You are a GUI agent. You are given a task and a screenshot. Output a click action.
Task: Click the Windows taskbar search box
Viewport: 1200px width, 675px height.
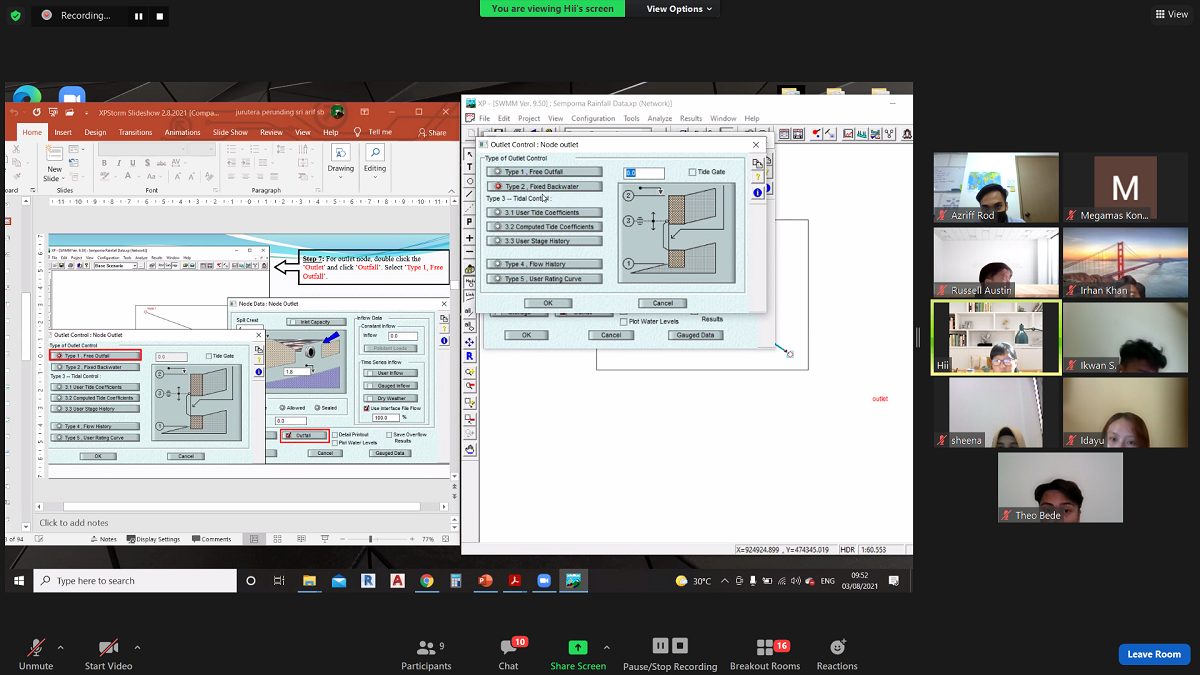click(135, 581)
